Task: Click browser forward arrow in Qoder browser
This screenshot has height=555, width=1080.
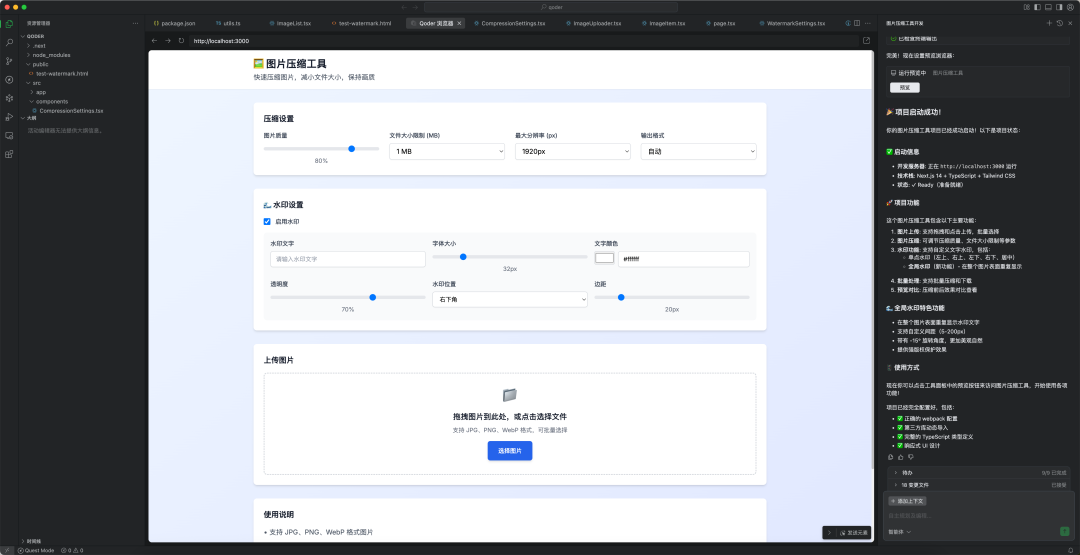Action: click(x=167, y=41)
